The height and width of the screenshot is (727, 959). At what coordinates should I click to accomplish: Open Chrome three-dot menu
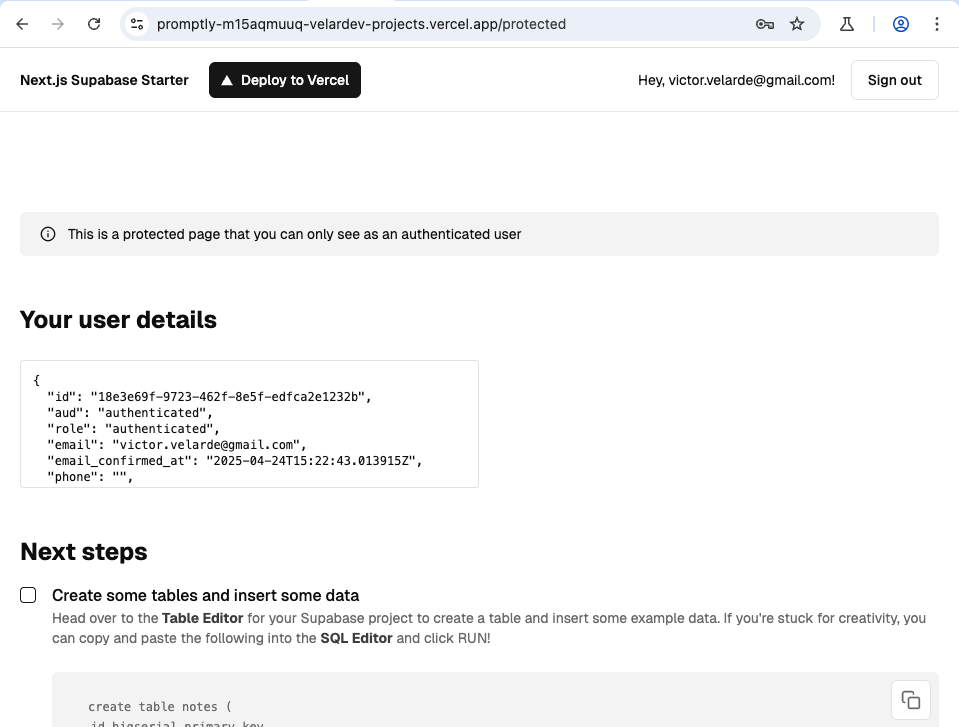(937, 24)
